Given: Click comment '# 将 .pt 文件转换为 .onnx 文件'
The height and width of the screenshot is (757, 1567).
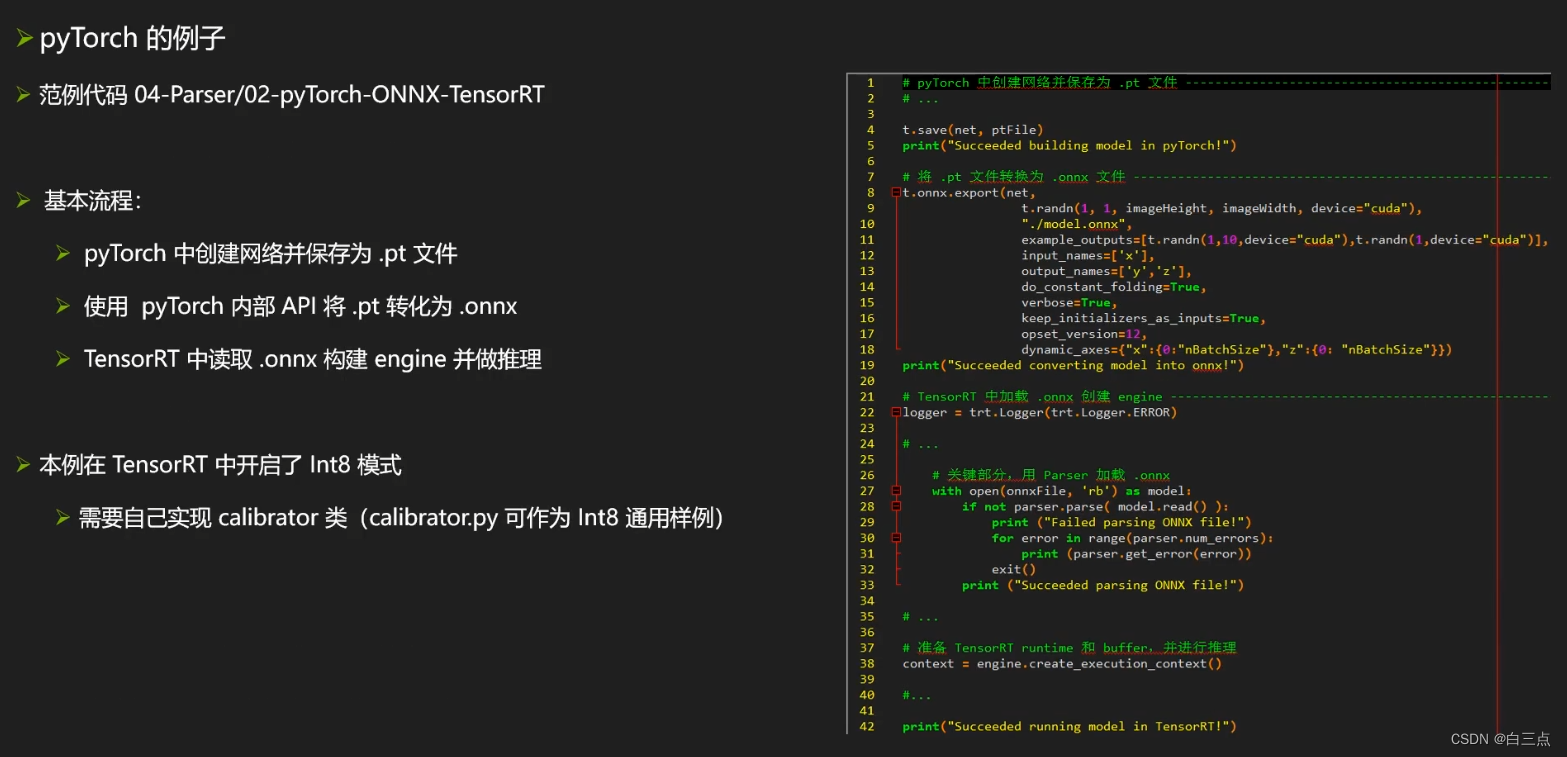Looking at the screenshot, I should pyautogui.click(x=1013, y=176).
